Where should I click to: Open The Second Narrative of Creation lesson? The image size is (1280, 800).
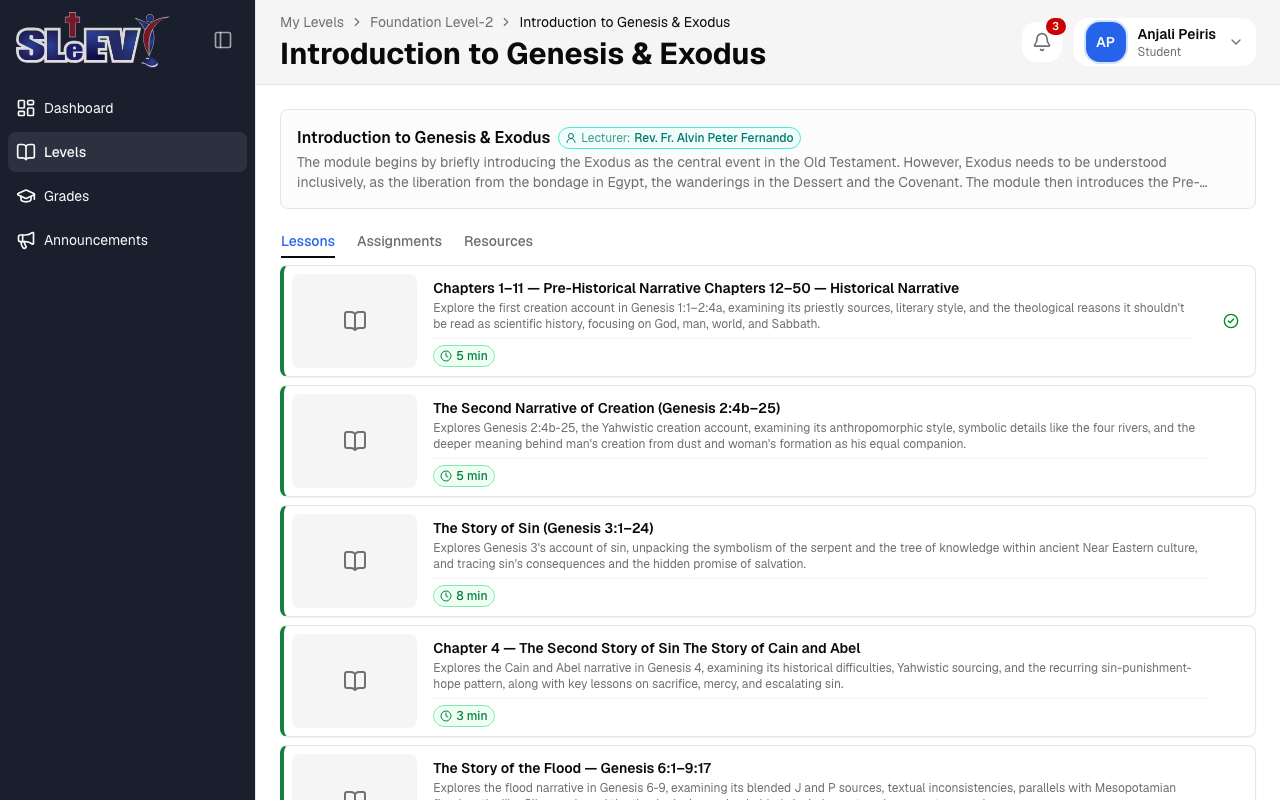pos(606,408)
